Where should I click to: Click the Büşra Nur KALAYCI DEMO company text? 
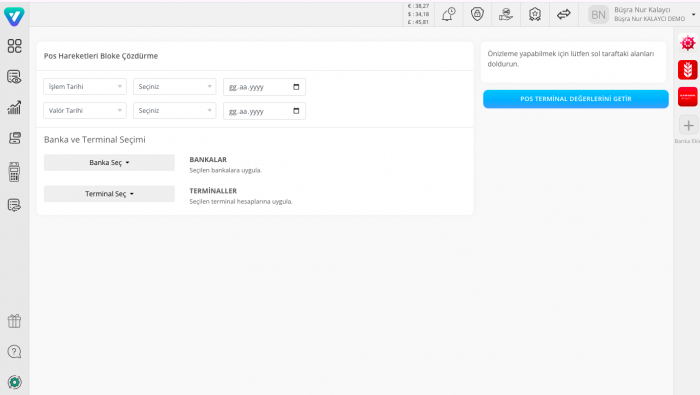[x=650, y=19]
